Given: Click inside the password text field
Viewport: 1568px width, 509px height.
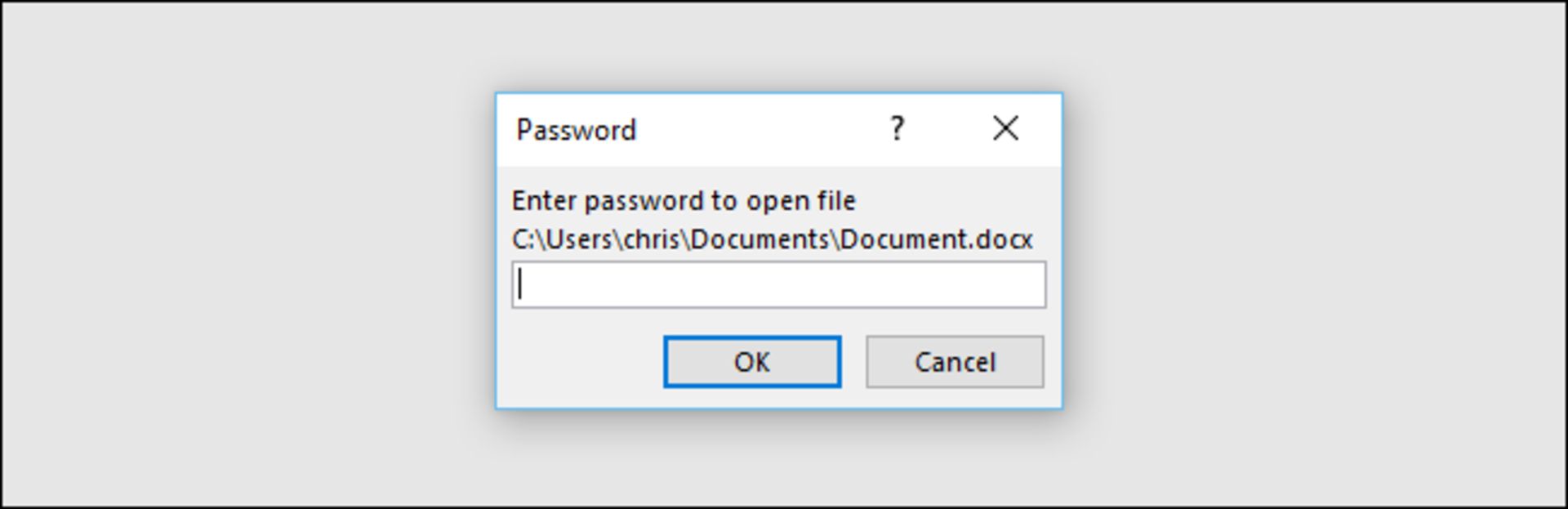Looking at the screenshot, I should pyautogui.click(x=778, y=285).
